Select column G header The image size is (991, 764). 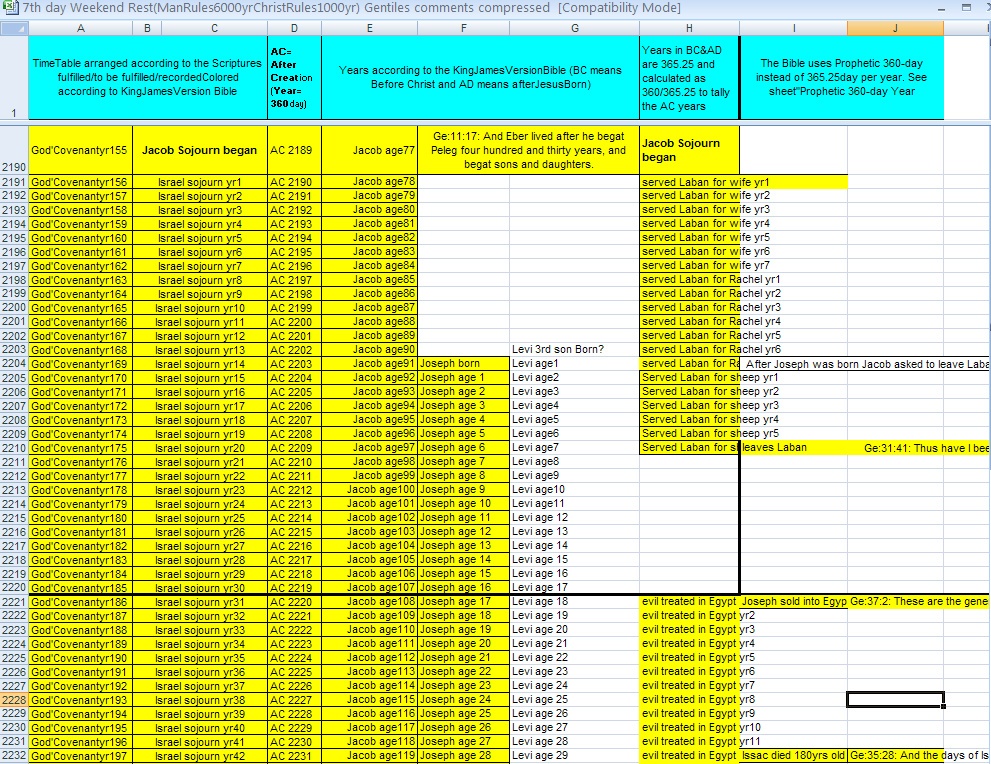pos(575,28)
